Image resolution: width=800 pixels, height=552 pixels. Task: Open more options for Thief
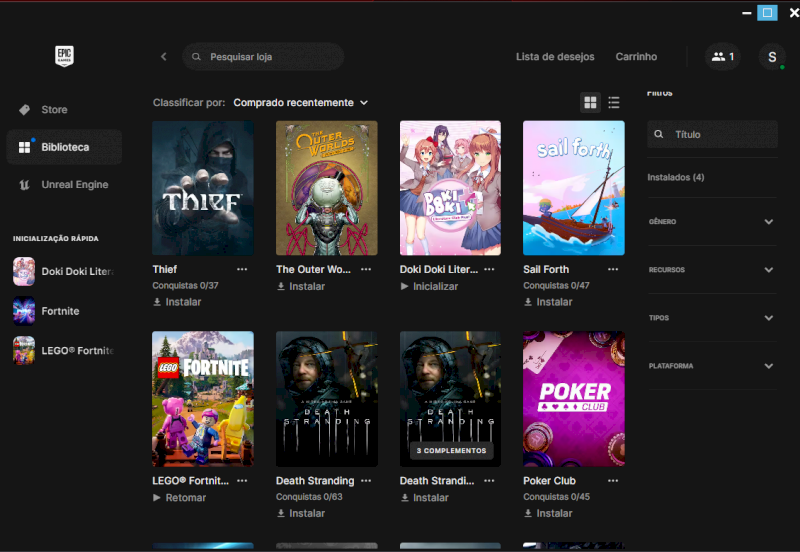tap(242, 269)
